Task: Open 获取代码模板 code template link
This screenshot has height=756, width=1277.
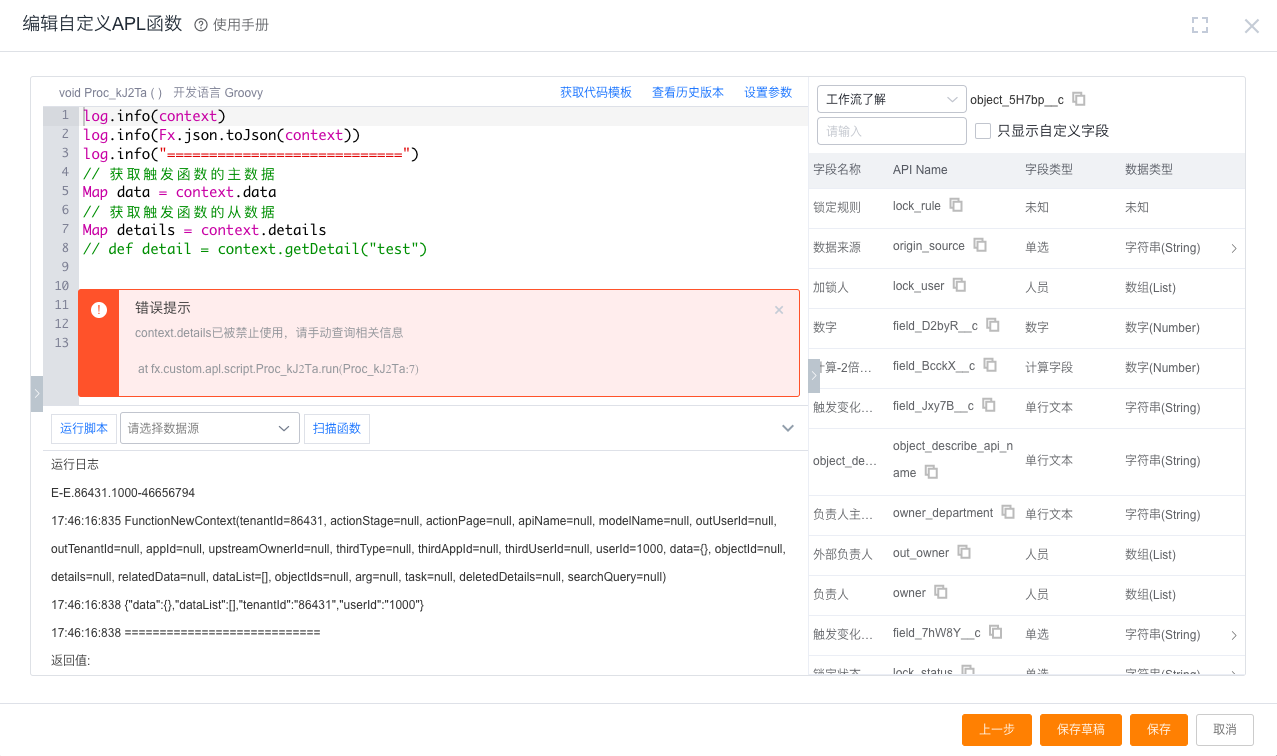Action: (595, 93)
